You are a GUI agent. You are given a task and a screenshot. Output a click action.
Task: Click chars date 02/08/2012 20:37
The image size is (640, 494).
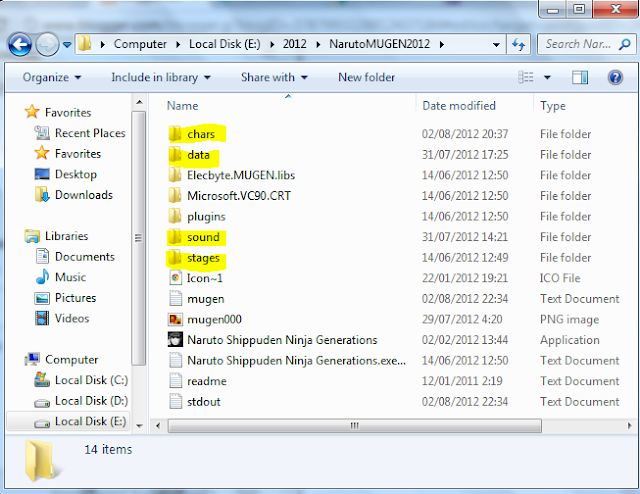pos(465,134)
